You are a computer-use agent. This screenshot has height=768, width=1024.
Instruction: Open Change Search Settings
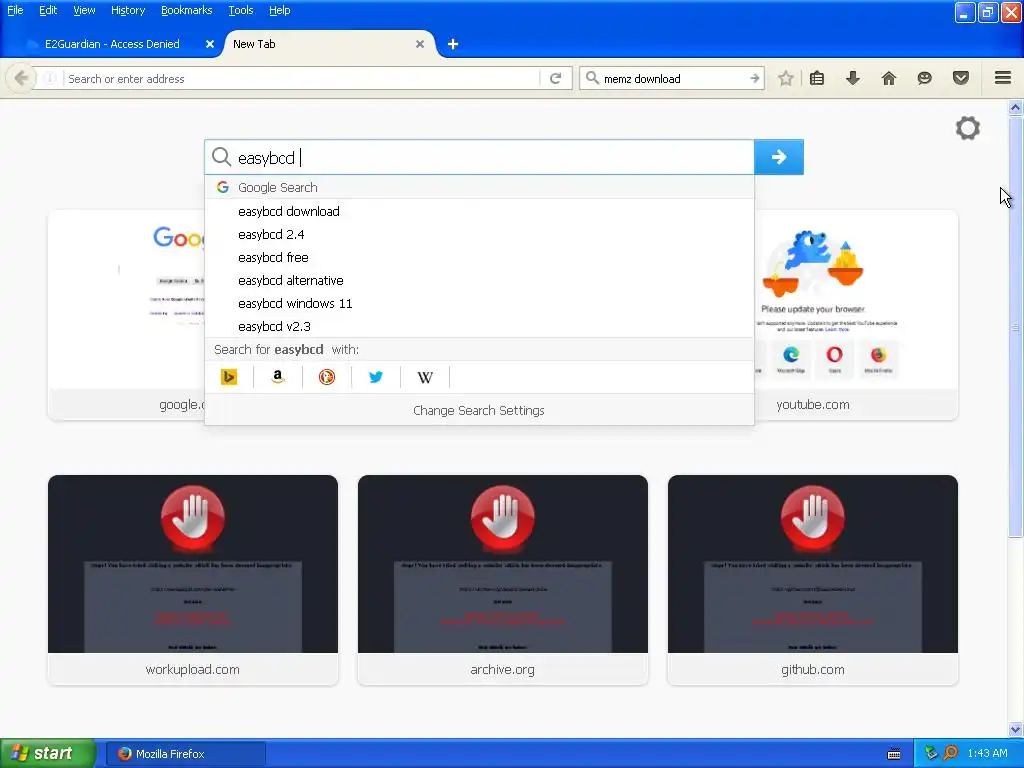tap(479, 410)
